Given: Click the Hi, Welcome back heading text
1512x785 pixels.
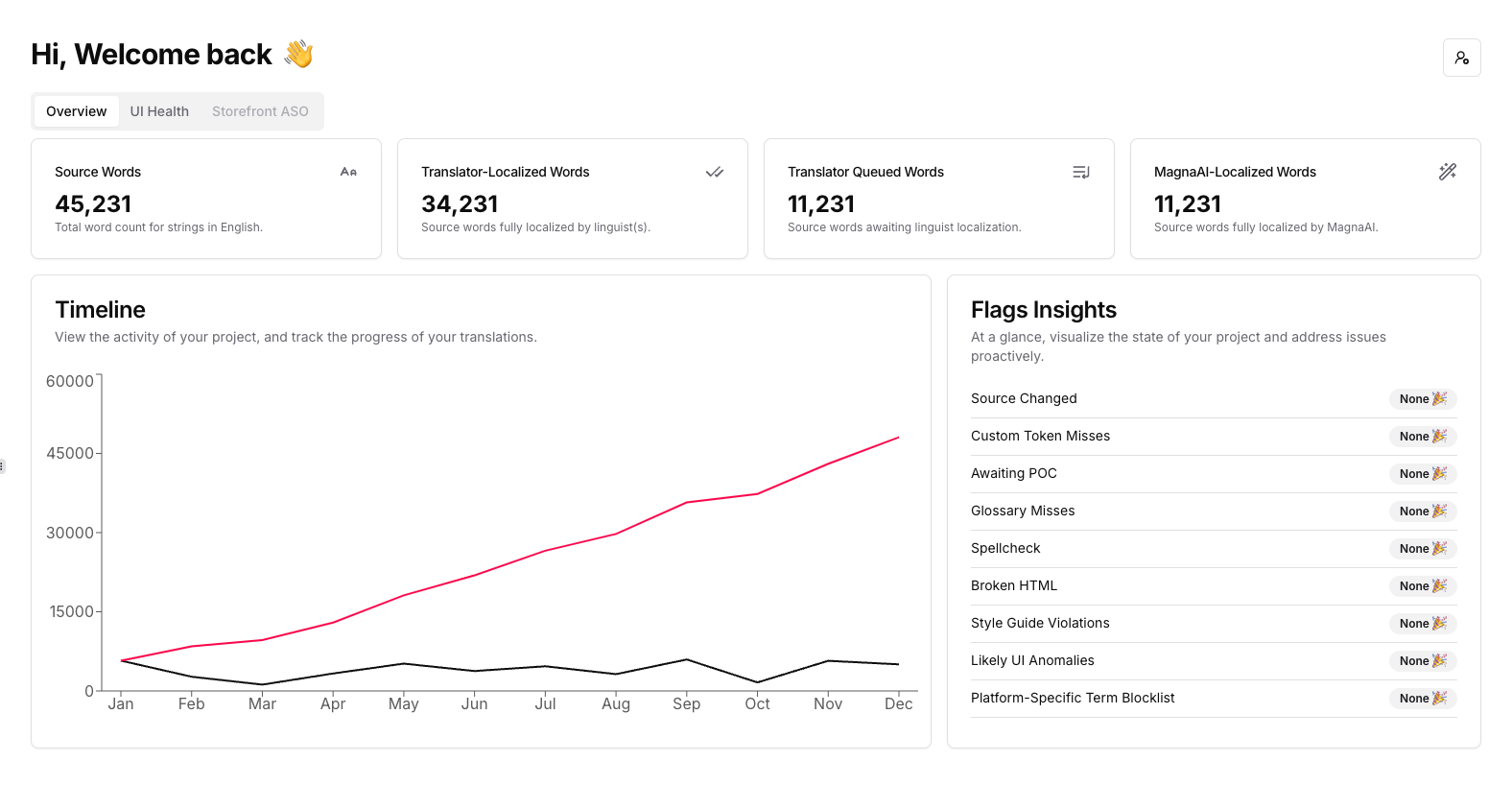Looking at the screenshot, I should click(152, 55).
